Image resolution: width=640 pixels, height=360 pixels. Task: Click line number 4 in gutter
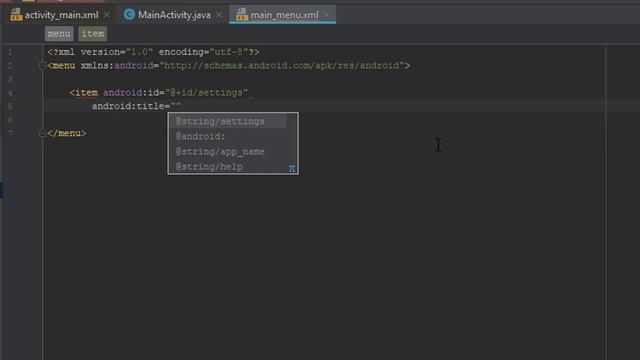click(10, 93)
